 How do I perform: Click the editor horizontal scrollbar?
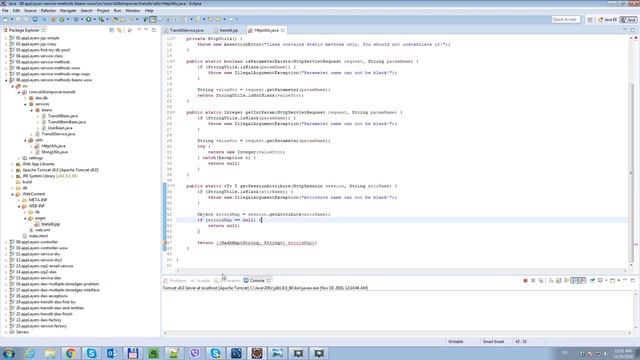click(401, 270)
